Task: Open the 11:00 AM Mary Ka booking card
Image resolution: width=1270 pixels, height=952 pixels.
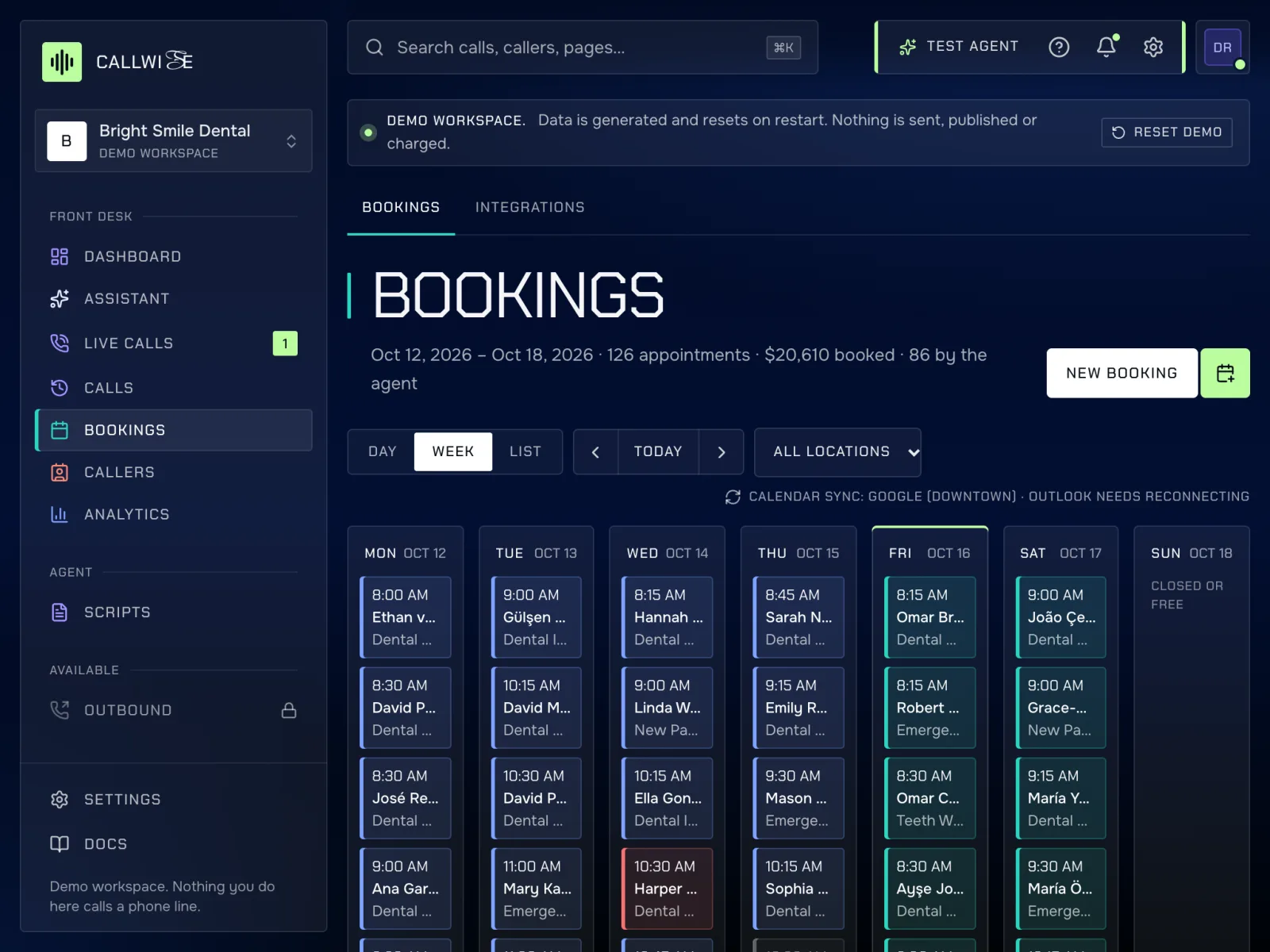Action: [537, 889]
